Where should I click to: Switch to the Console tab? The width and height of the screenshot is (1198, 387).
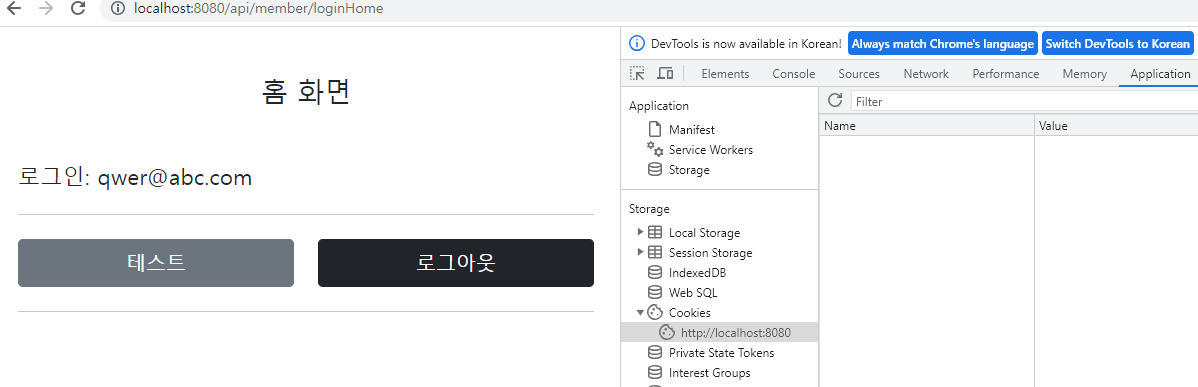(x=793, y=74)
